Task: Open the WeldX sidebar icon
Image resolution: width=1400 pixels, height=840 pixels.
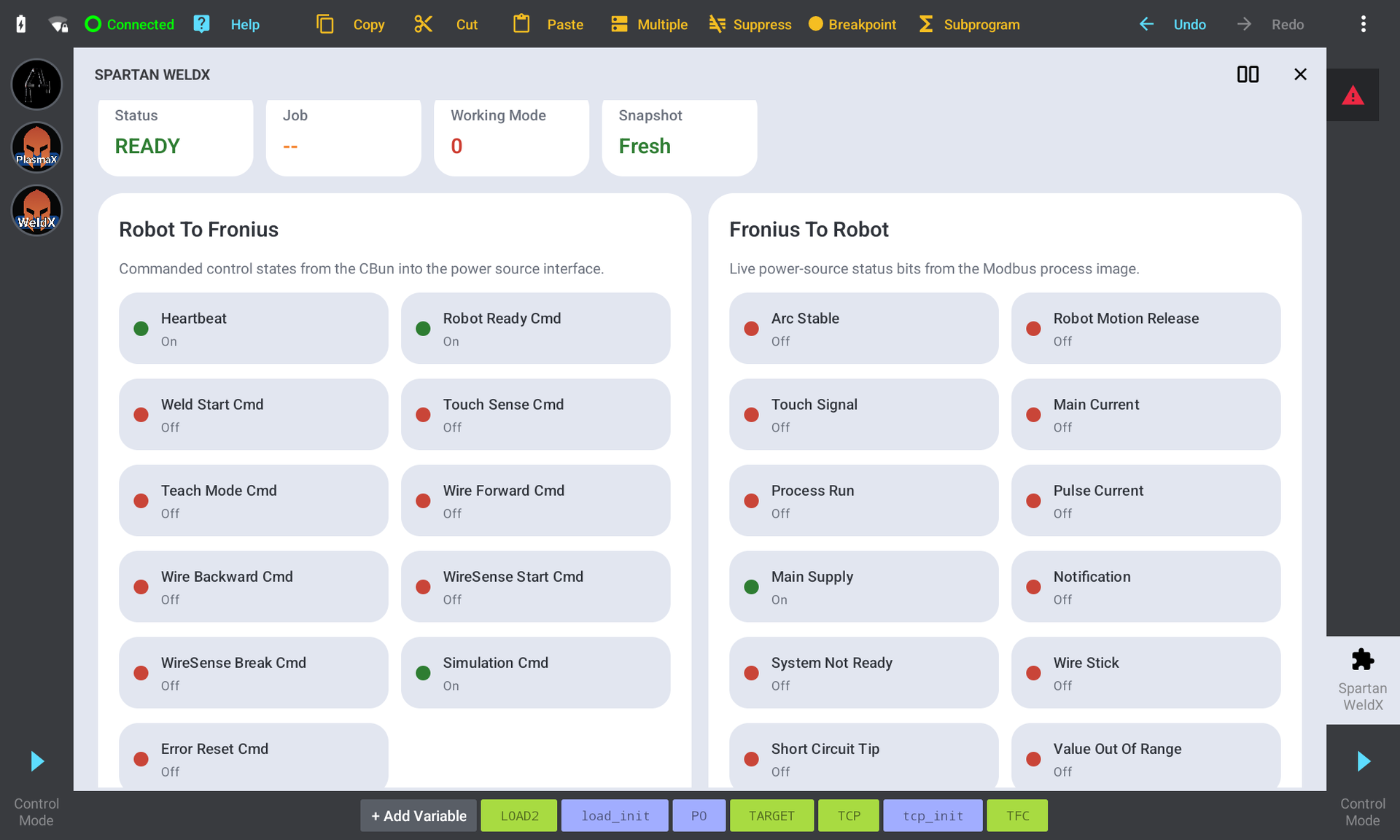Action: click(x=36, y=211)
